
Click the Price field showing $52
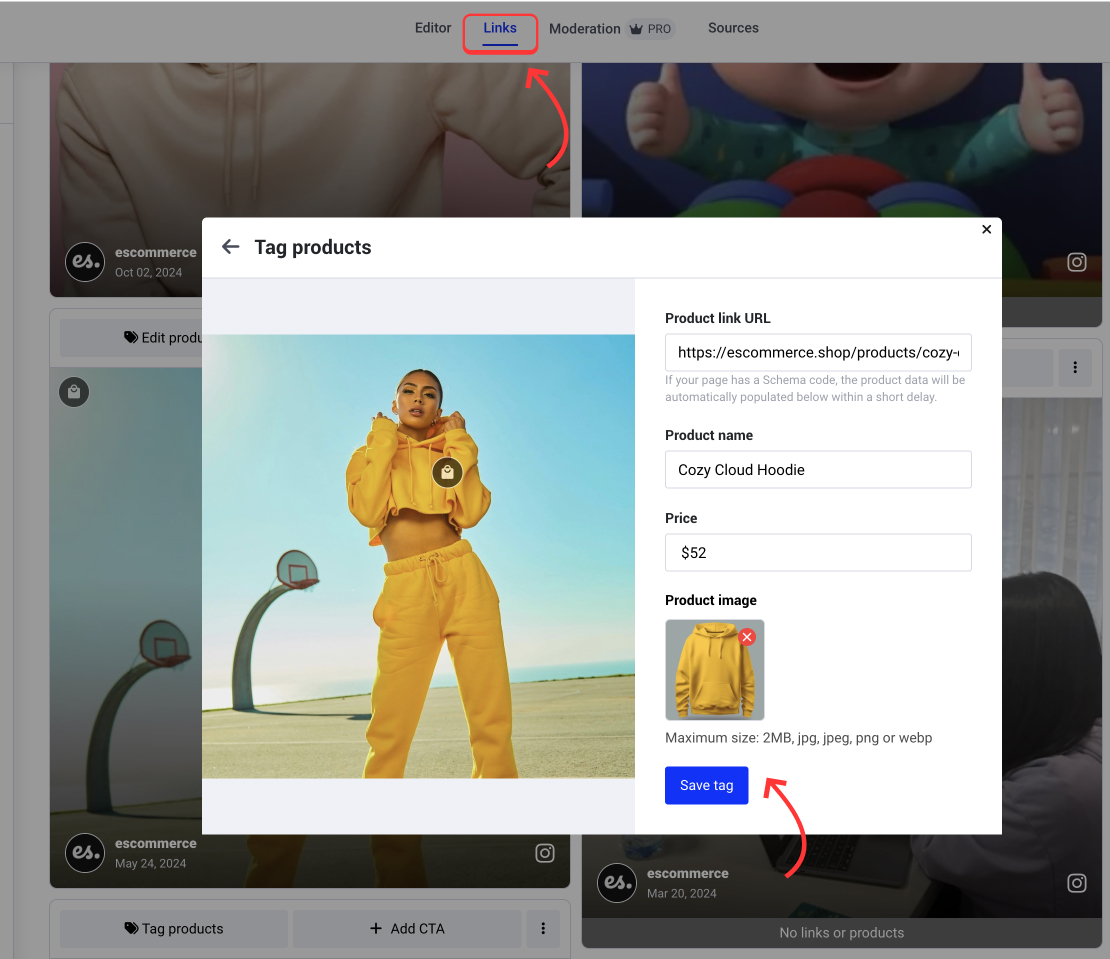818,552
